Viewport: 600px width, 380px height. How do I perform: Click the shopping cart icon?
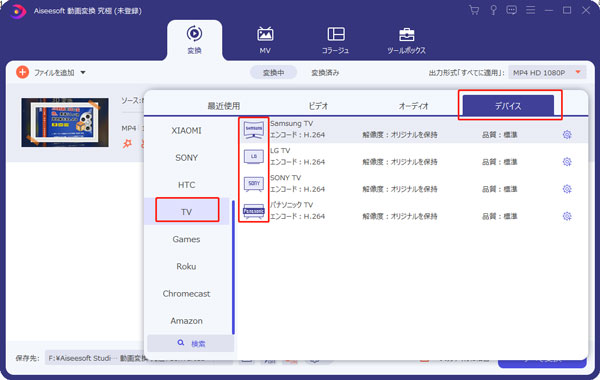pyautogui.click(x=474, y=10)
